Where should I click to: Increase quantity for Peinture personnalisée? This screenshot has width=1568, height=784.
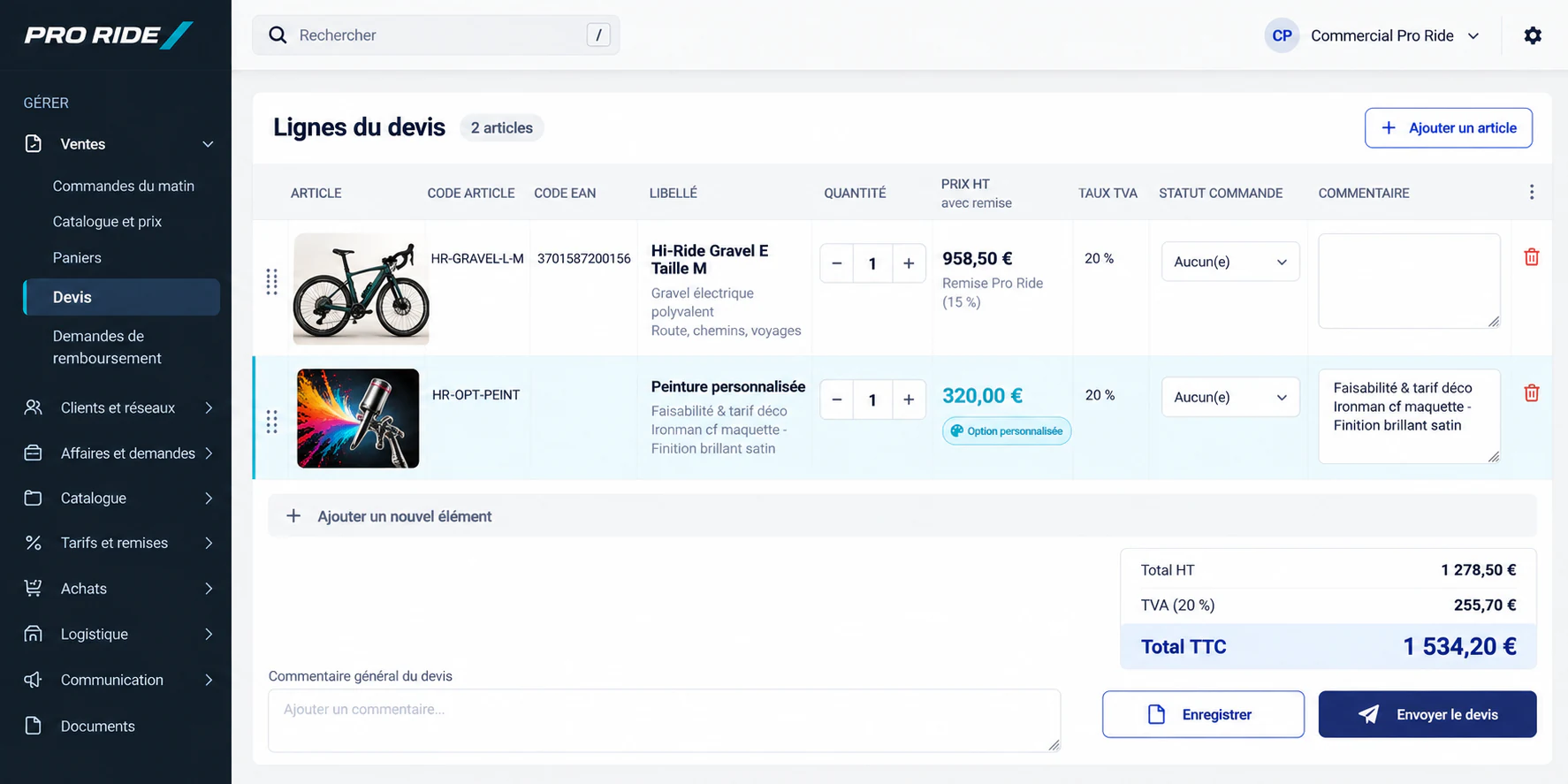pyautogui.click(x=909, y=400)
